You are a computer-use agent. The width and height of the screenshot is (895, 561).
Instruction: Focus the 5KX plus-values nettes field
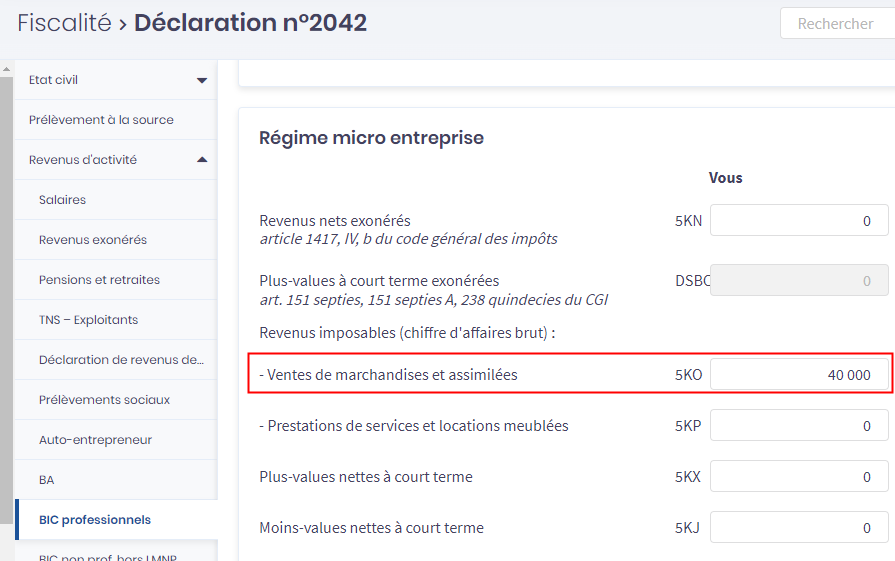798,477
